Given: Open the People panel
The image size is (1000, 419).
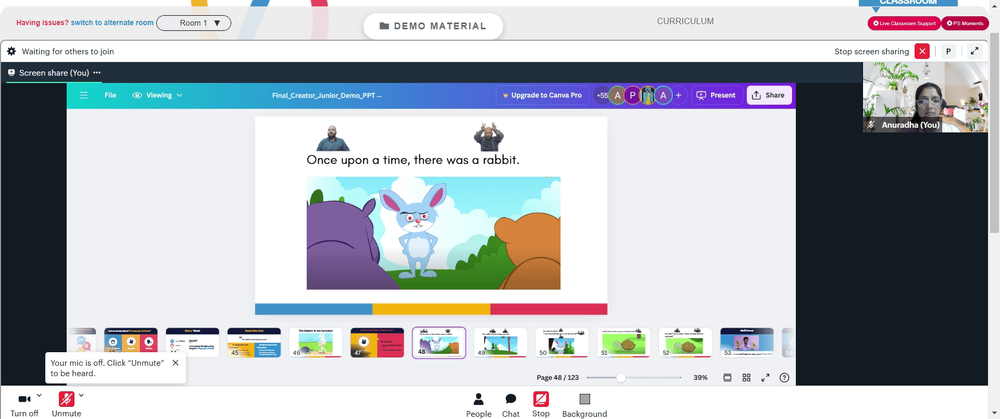Looking at the screenshot, I should 478,405.
